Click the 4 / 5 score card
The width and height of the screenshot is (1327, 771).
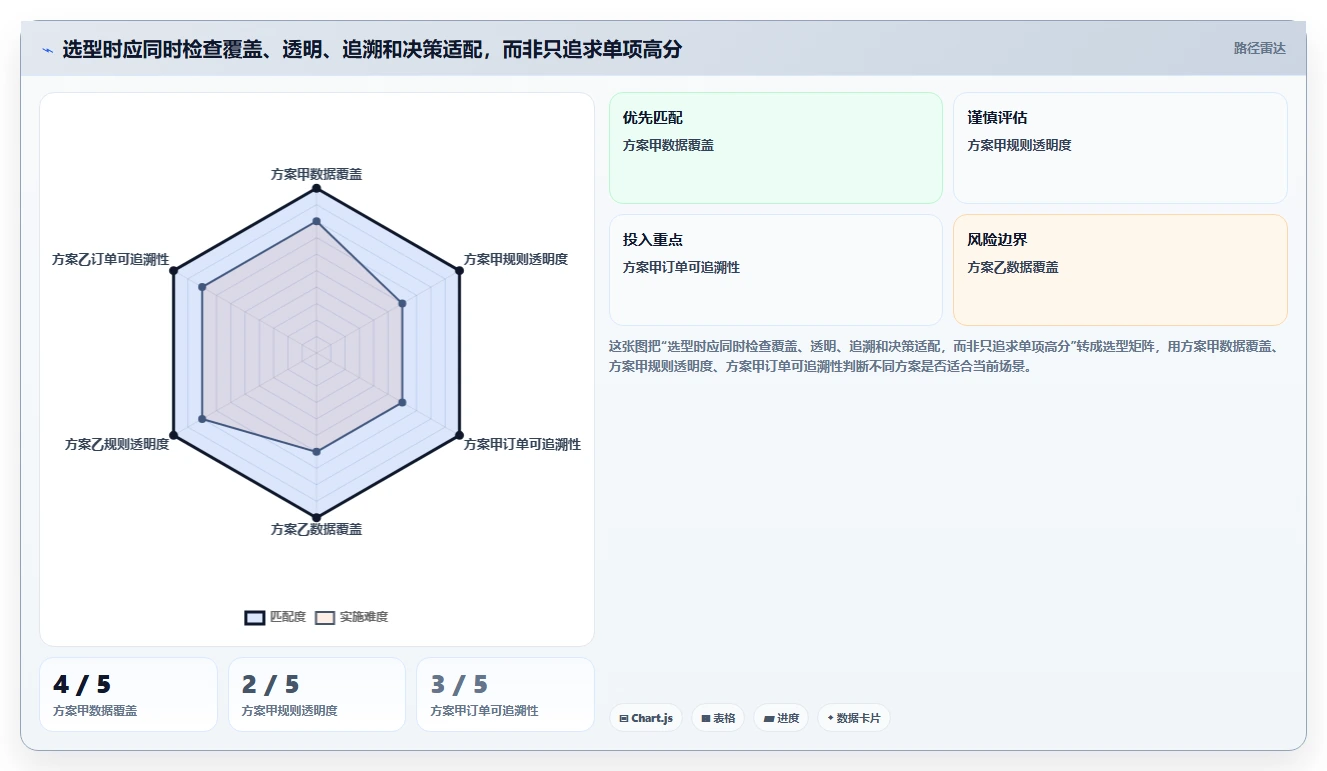click(128, 694)
